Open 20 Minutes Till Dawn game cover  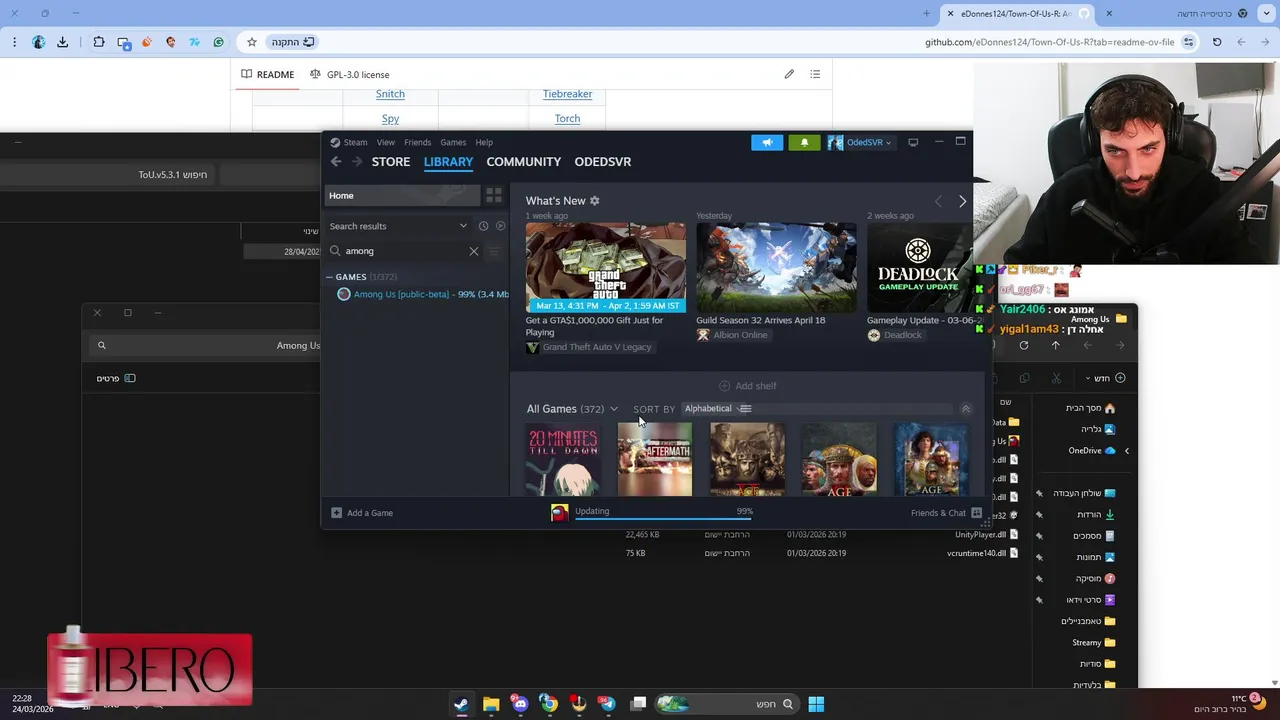pos(564,459)
